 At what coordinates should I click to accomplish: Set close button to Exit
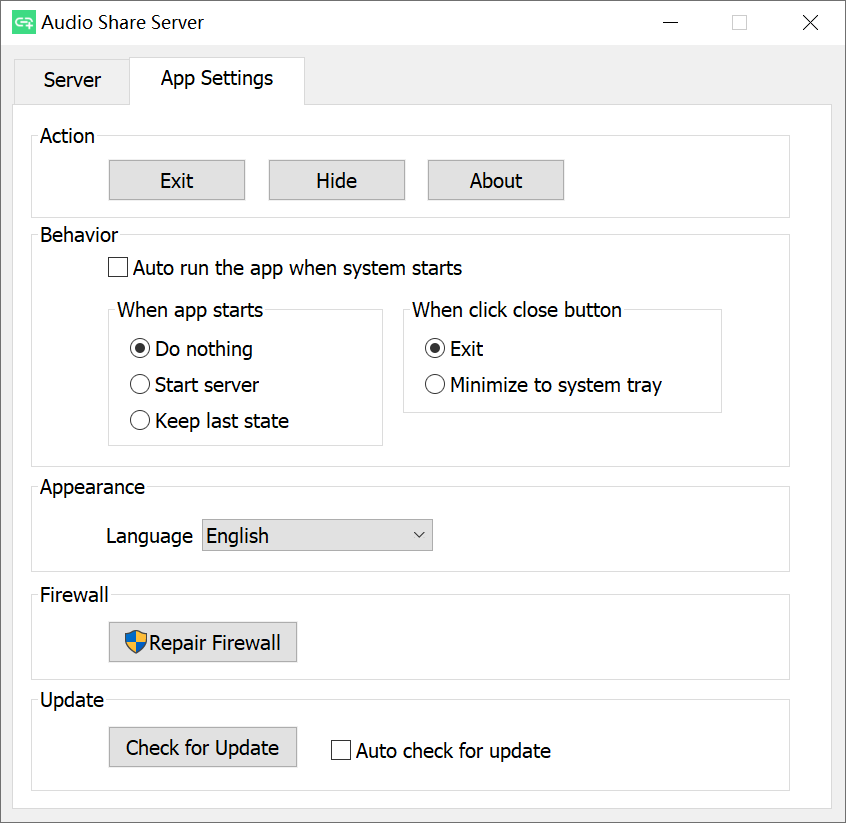[x=435, y=349]
